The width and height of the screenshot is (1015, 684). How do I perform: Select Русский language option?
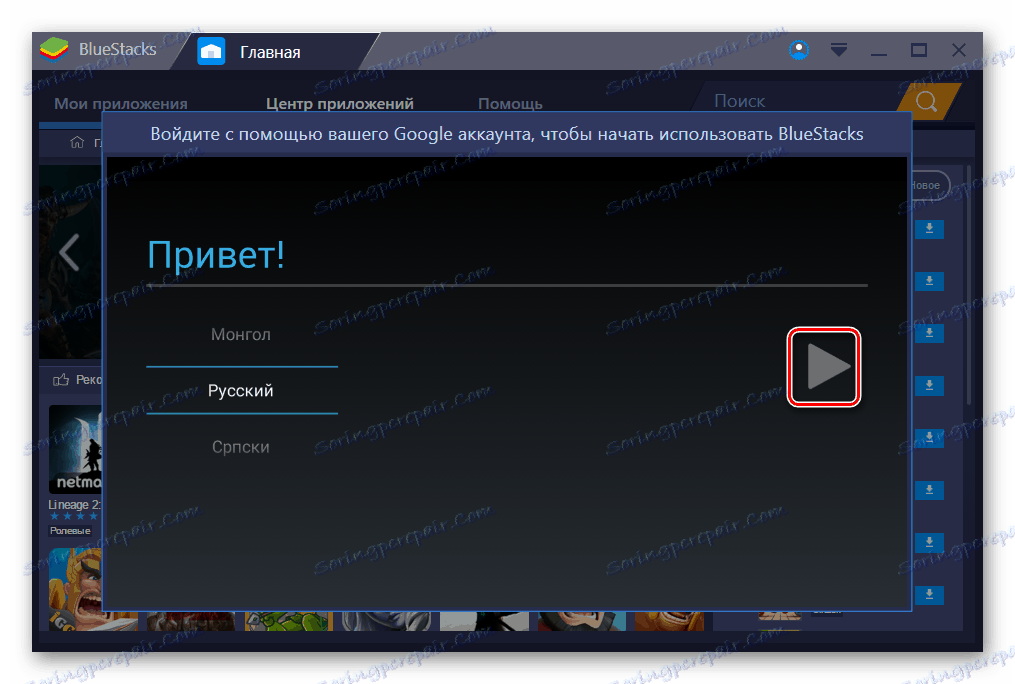coord(241,391)
